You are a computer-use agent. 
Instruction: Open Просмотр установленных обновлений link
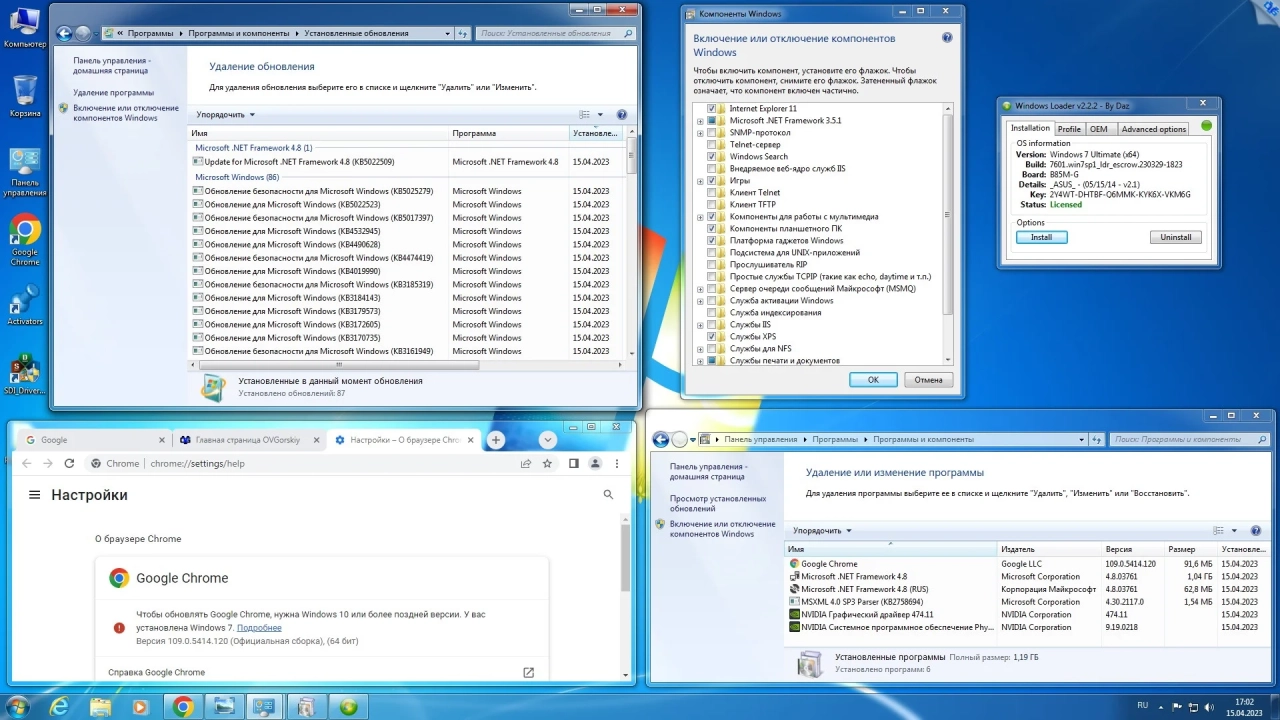coord(718,503)
